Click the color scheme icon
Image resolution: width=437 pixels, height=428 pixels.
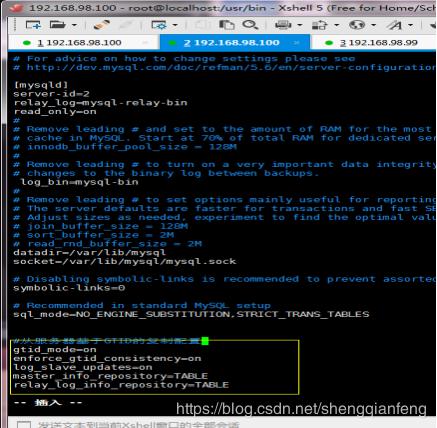[320, 25]
